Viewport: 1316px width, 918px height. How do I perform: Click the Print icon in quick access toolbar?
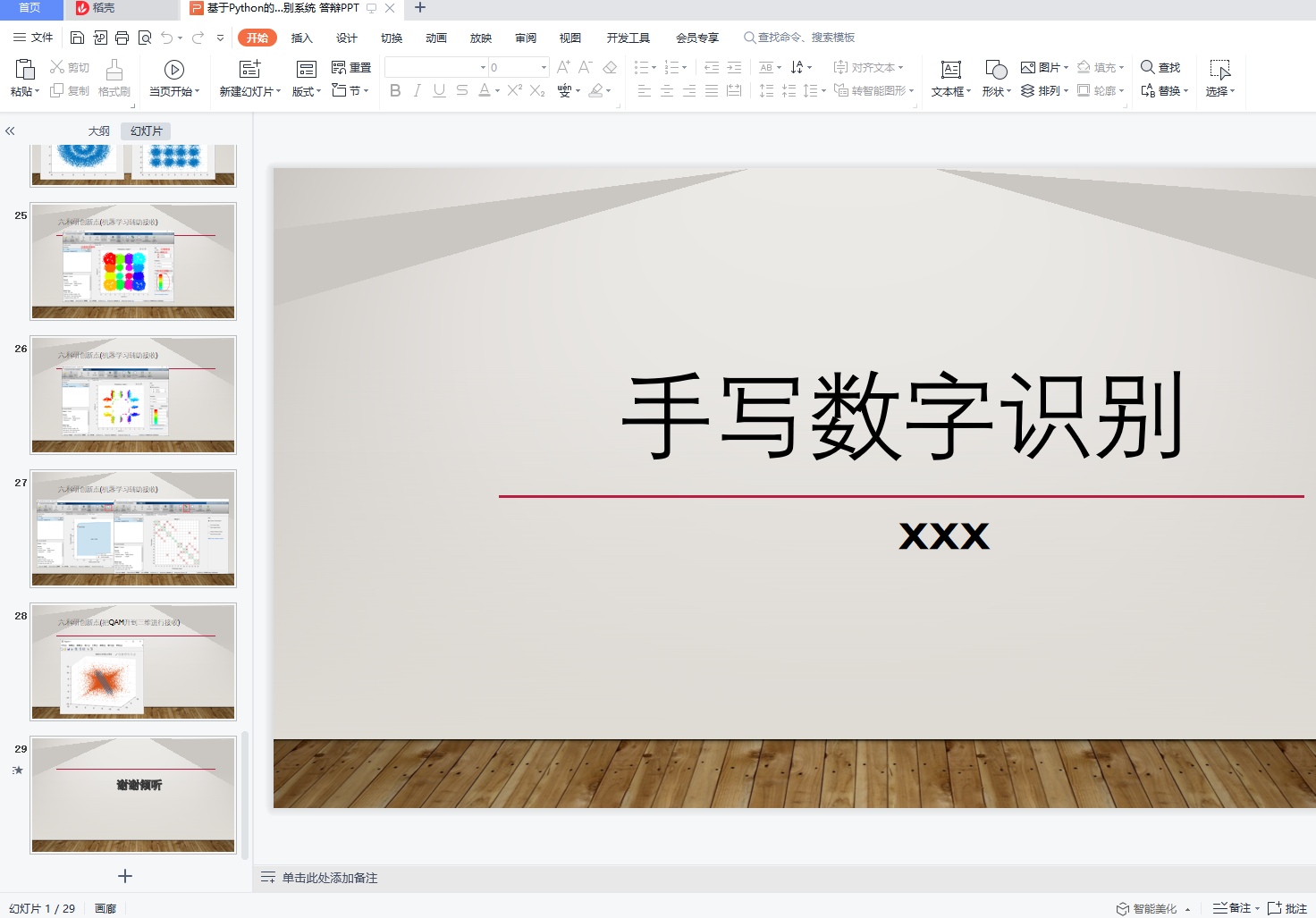point(122,38)
